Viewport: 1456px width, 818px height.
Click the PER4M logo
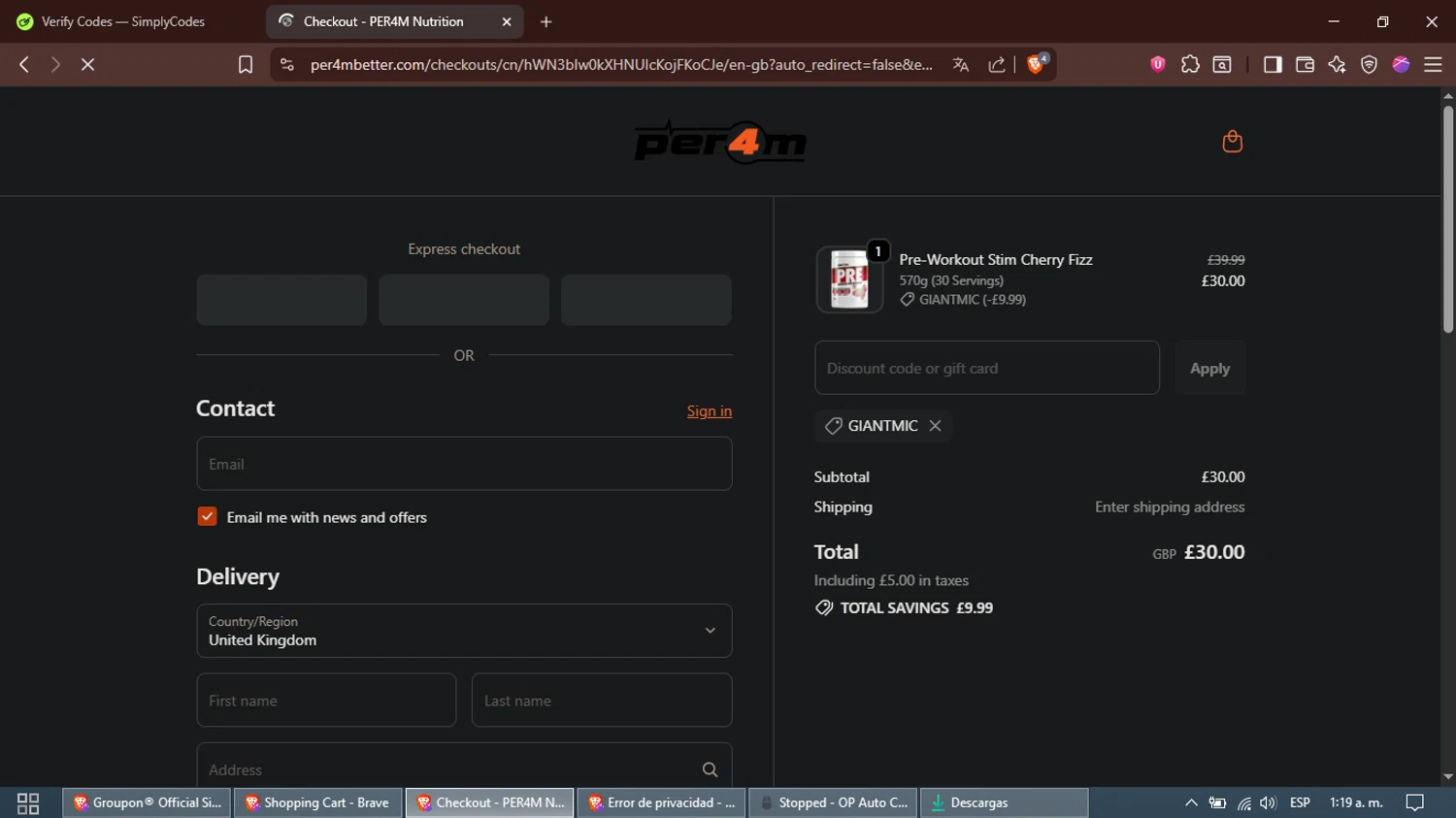point(720,142)
